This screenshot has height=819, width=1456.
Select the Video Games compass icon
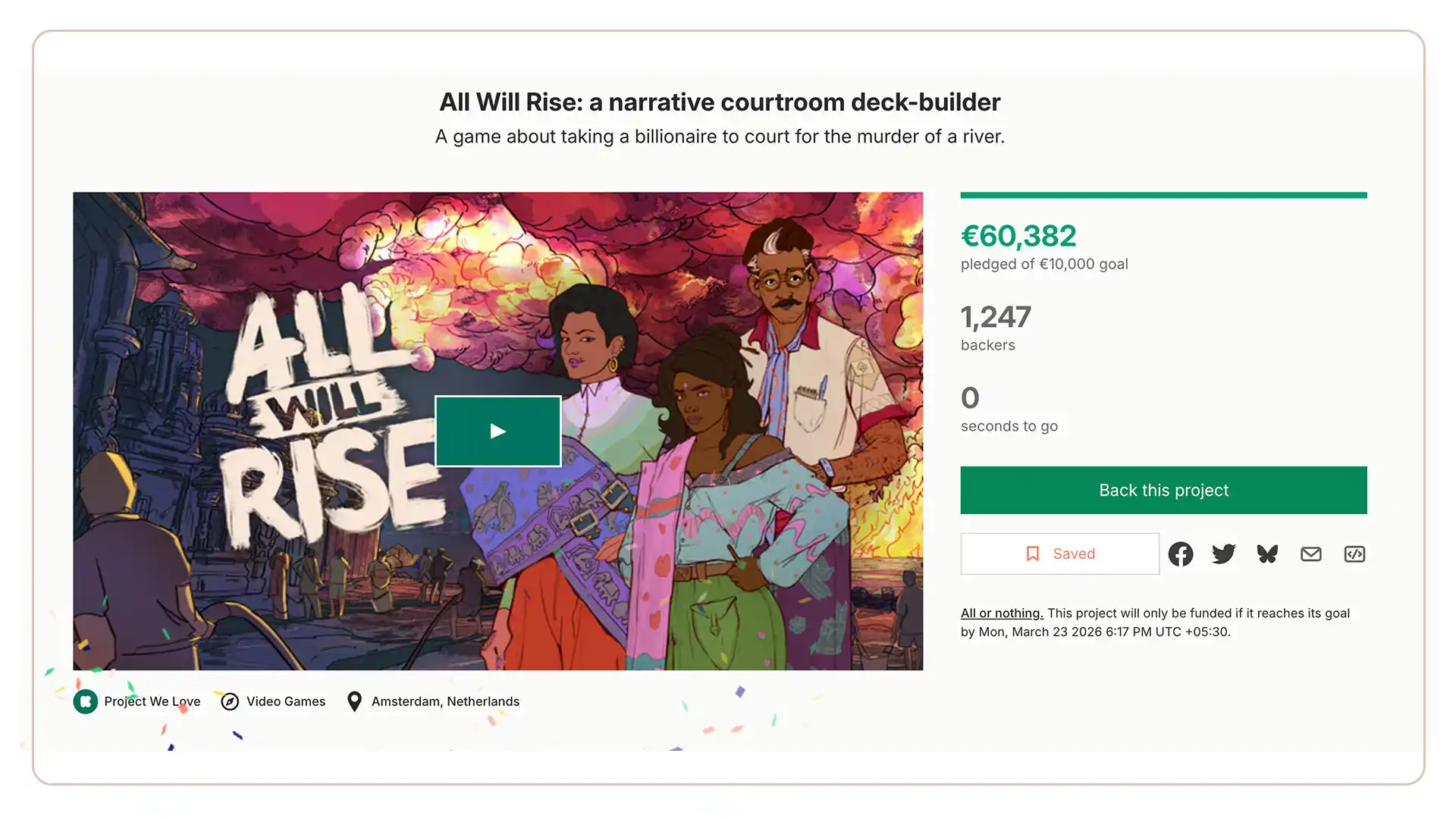(x=230, y=701)
